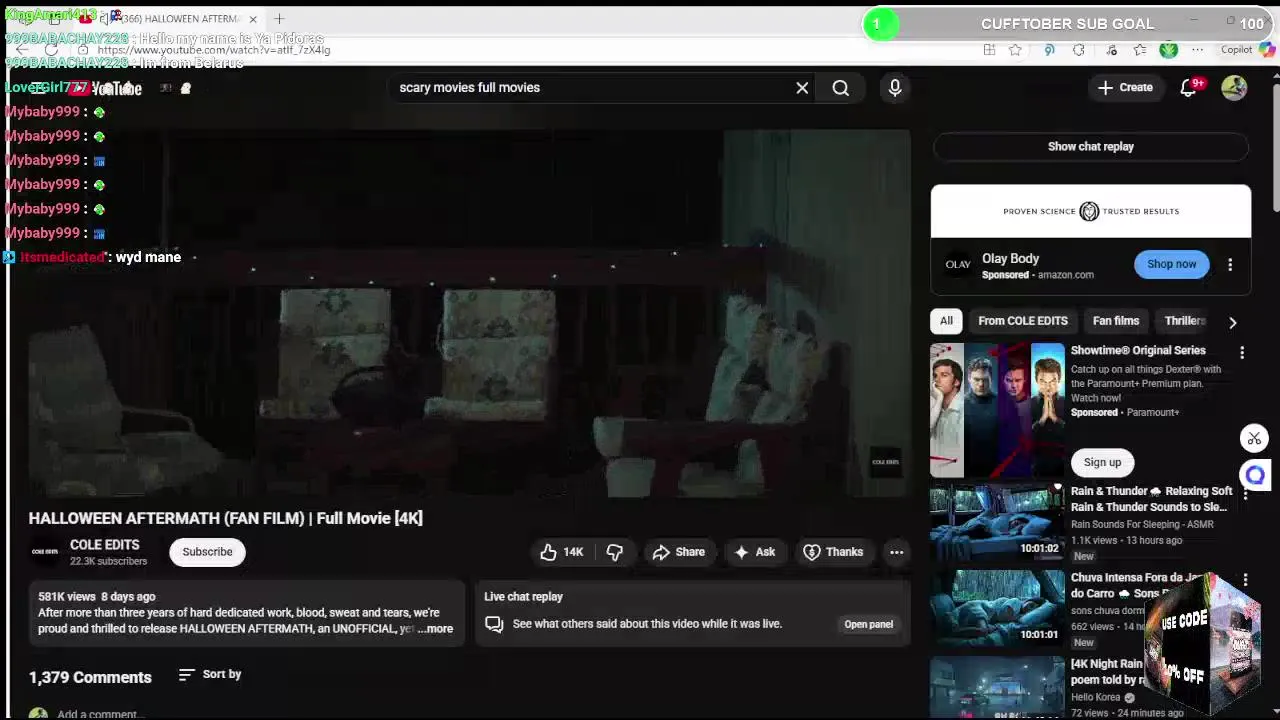The height and width of the screenshot is (720, 1280).
Task: Go to the YouTube home logo
Action: coord(105,89)
